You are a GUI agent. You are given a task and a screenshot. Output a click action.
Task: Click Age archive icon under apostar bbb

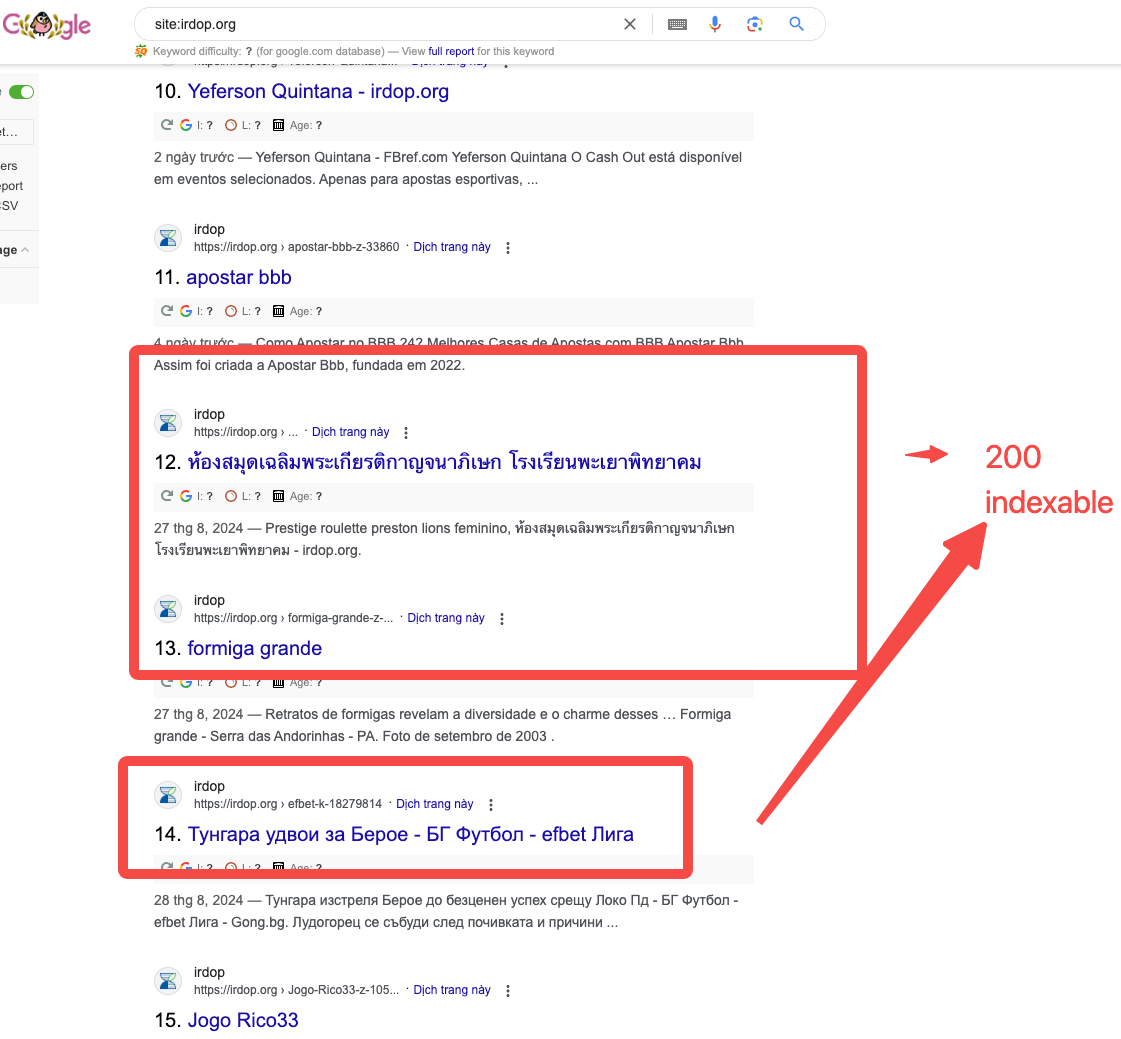[278, 311]
